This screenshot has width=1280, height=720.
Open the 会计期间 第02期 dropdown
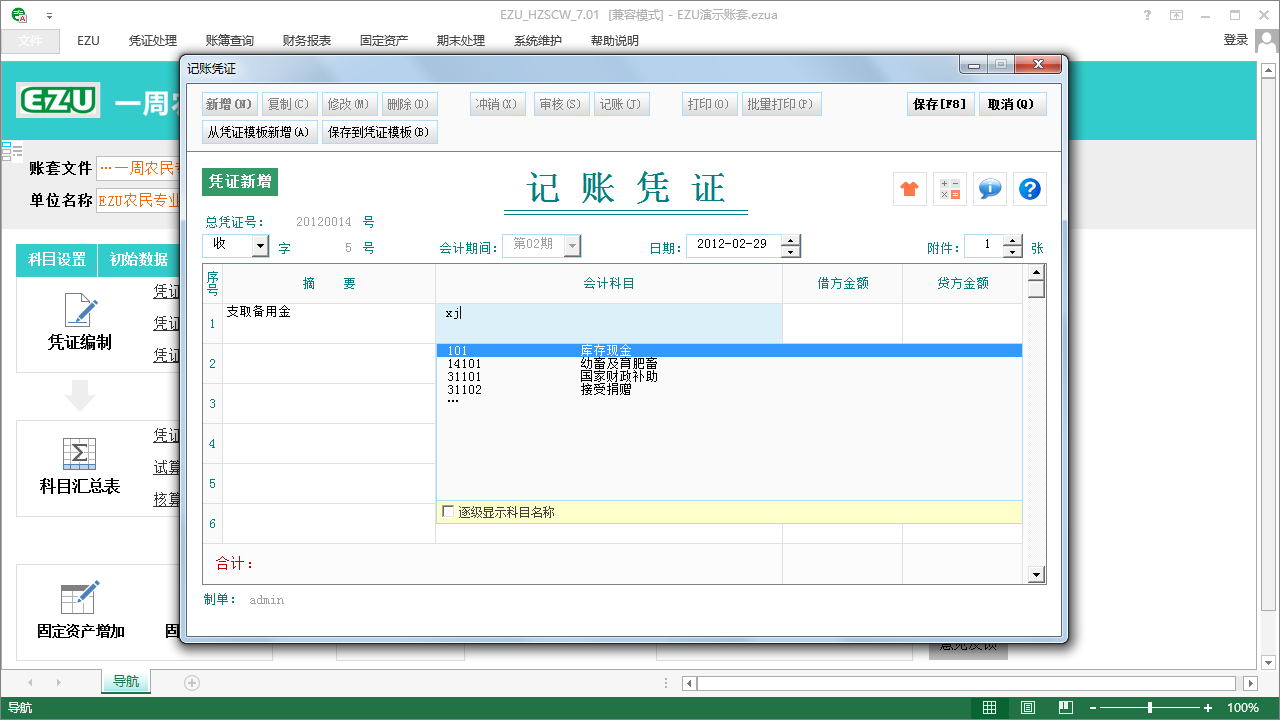572,245
